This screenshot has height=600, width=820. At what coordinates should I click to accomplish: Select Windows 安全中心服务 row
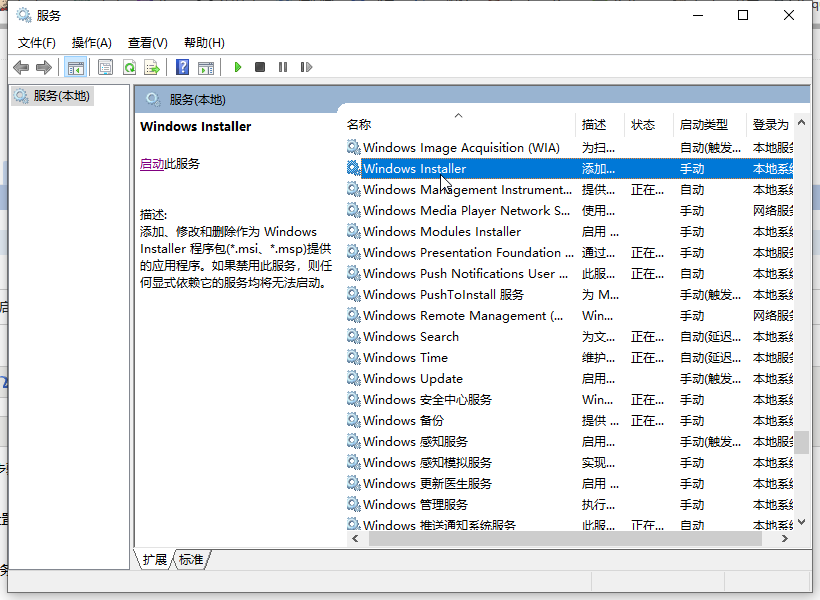tap(570, 400)
